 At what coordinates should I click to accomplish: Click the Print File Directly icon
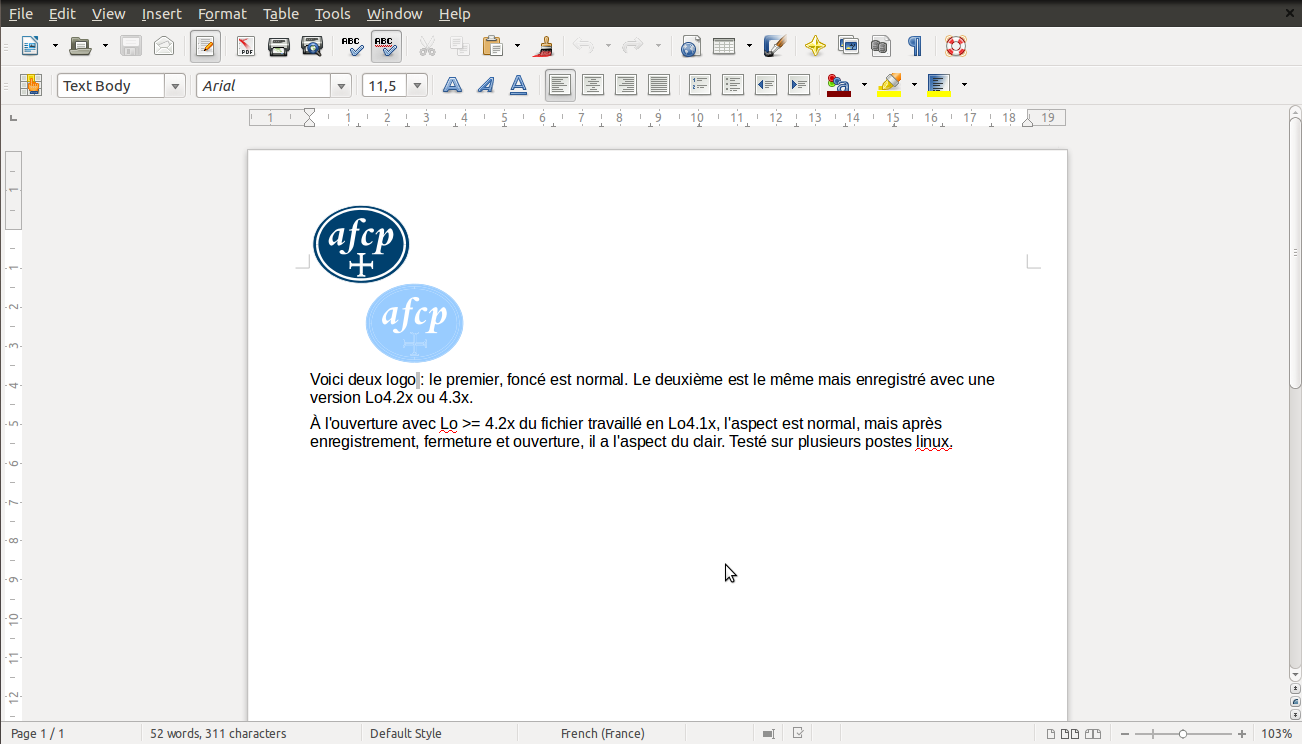[279, 46]
